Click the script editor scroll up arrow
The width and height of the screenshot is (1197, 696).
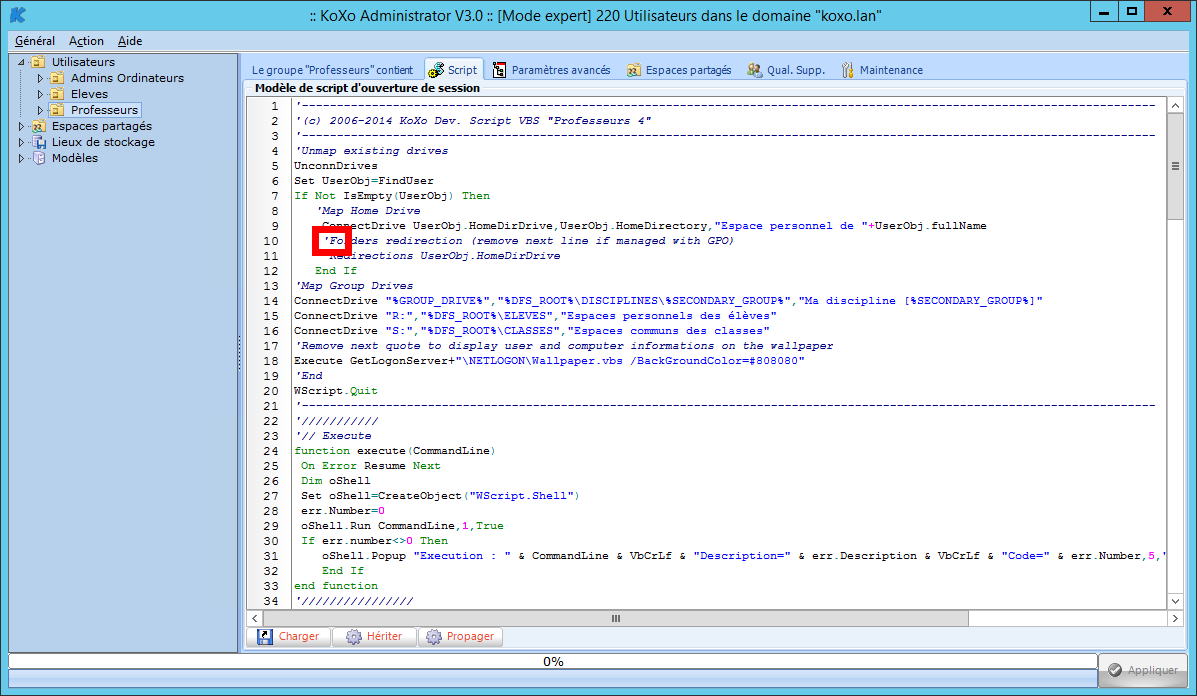[x=1175, y=105]
